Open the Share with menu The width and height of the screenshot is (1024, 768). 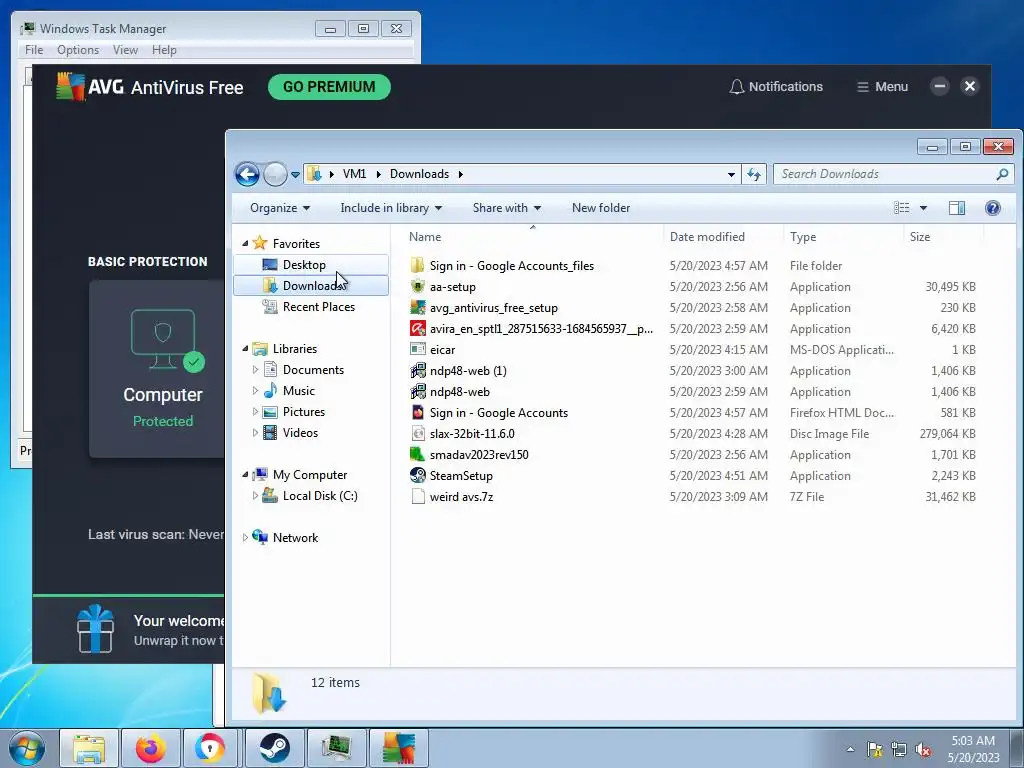click(507, 208)
